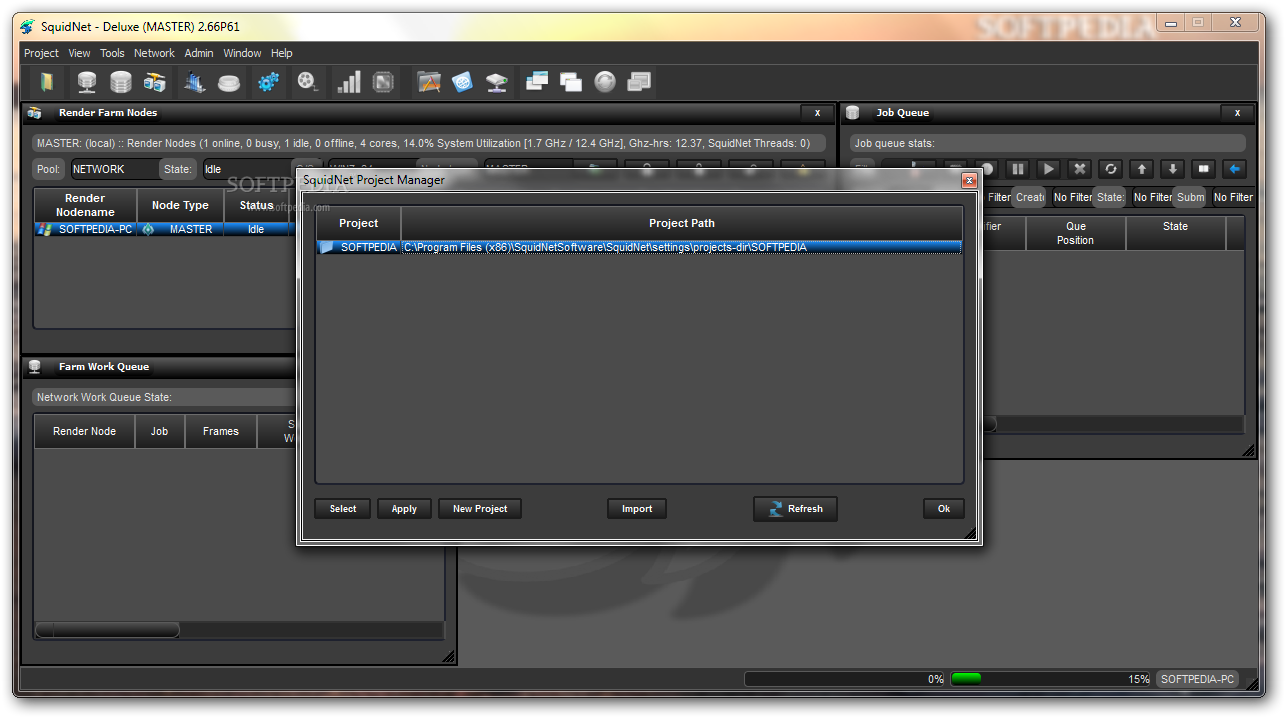Click the cascade windows icon in the toolbar
This screenshot has height=718, width=1286.
(571, 82)
